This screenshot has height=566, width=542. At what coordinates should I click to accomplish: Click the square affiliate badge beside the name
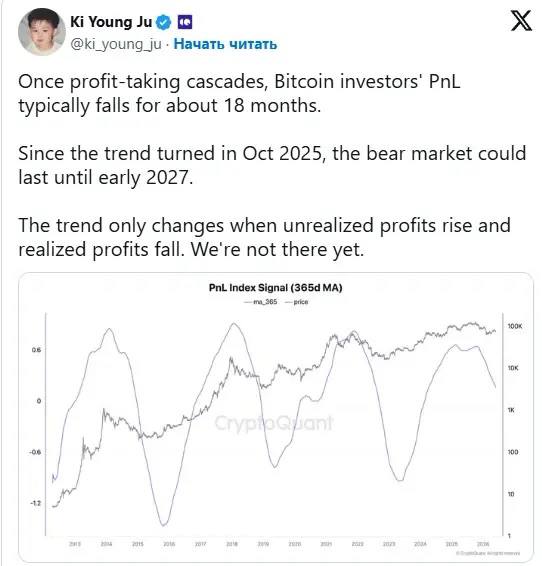point(185,22)
